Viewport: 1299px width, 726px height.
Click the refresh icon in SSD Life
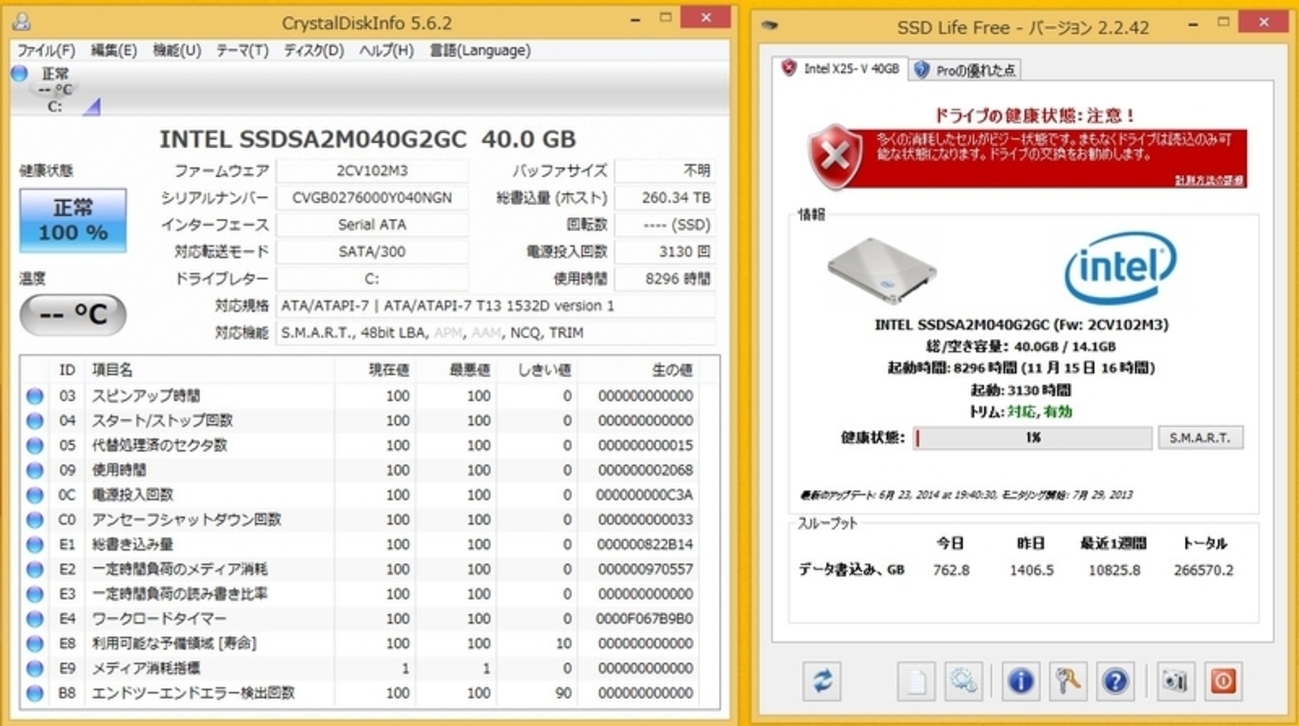tap(822, 682)
